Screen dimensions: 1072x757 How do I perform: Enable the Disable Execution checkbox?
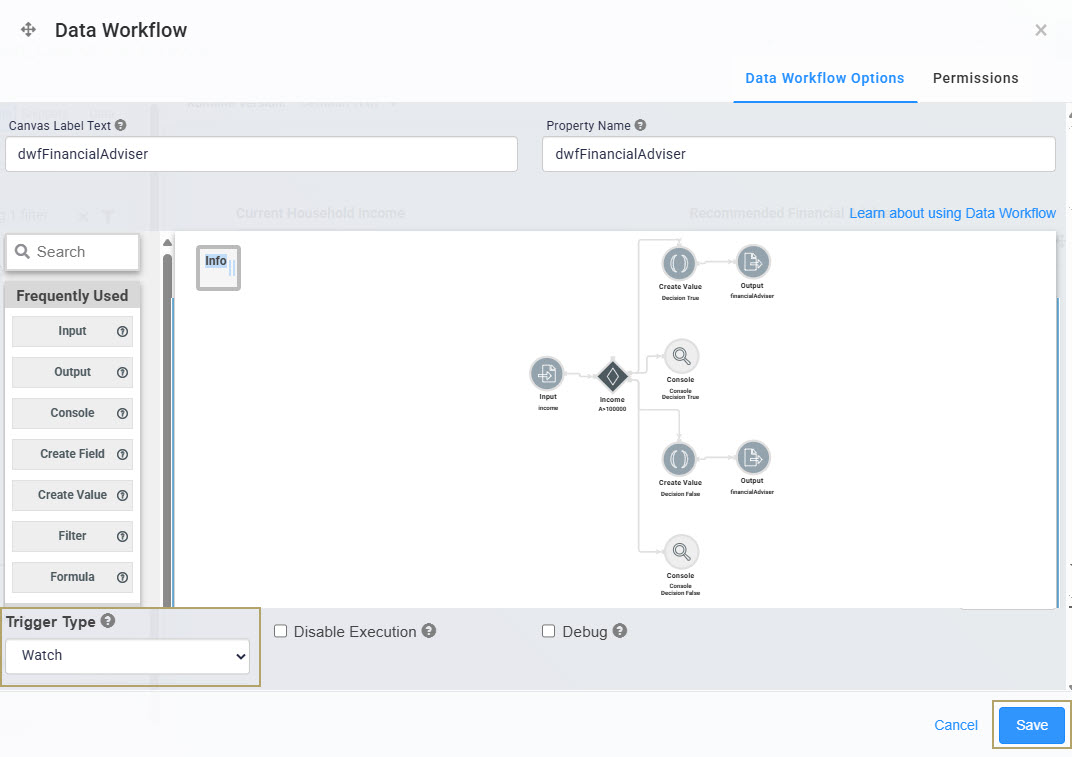coord(280,631)
